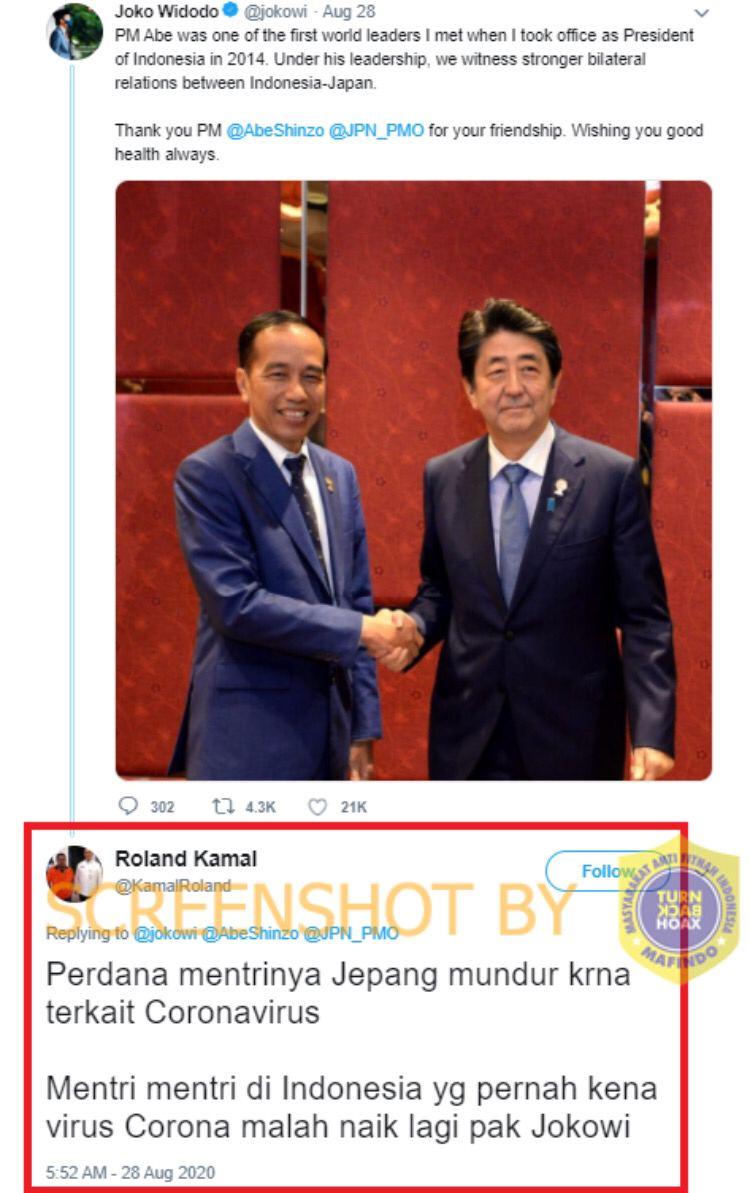Click @jokowi in the Replying to line
The image size is (750, 1193).
[x=165, y=933]
